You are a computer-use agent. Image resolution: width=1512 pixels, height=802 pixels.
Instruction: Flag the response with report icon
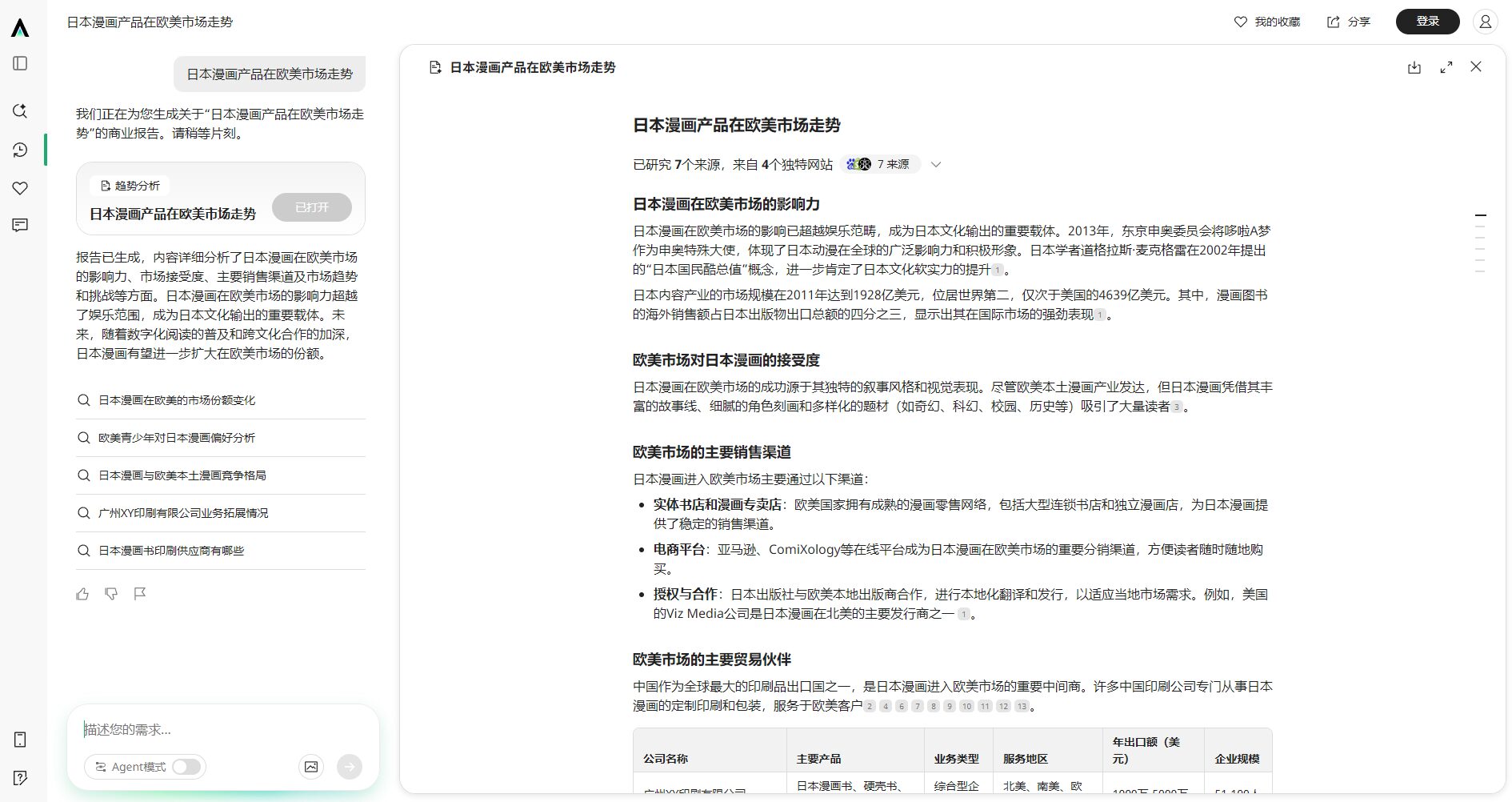pyautogui.click(x=140, y=594)
